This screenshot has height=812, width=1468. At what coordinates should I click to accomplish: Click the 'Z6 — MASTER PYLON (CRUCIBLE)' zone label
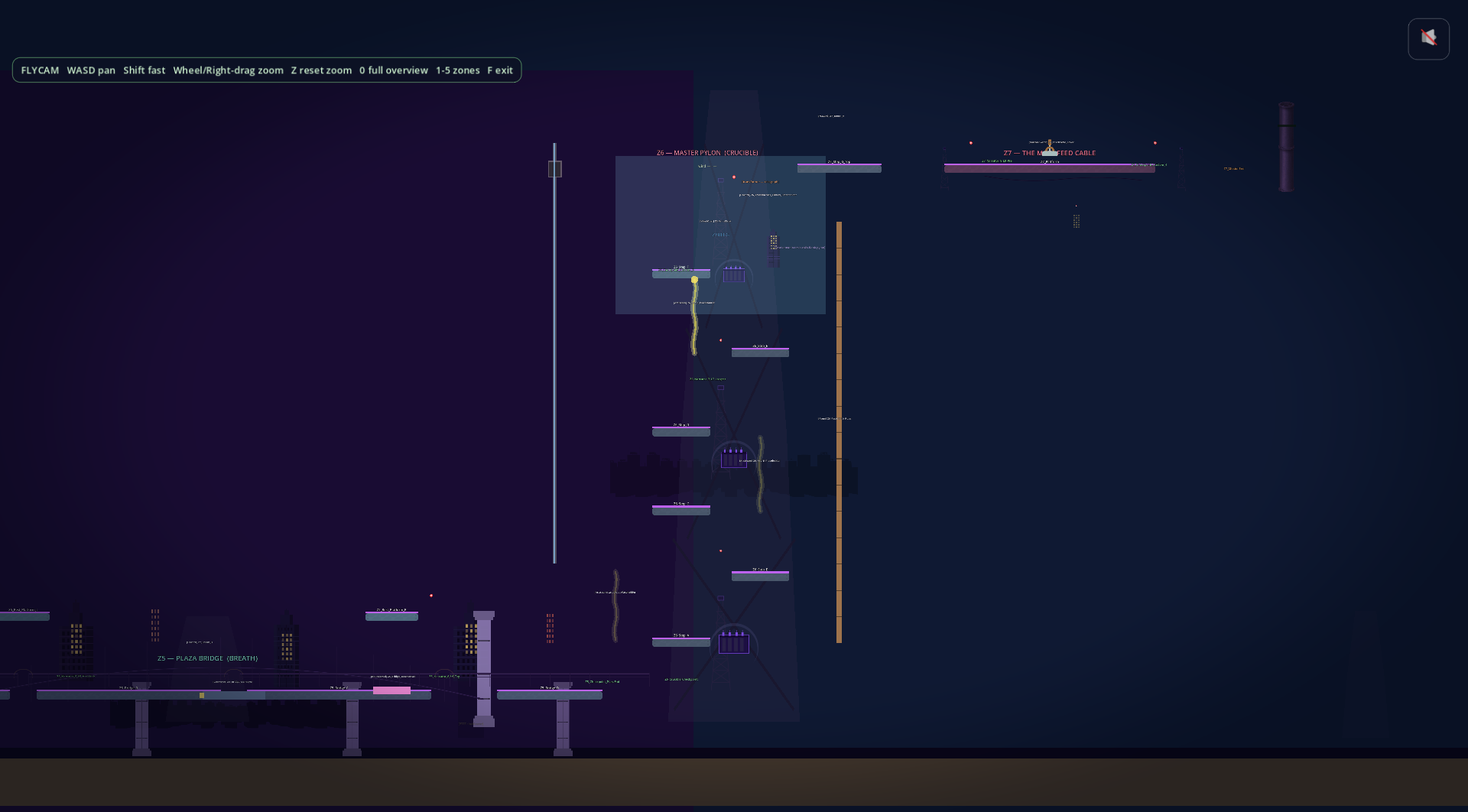click(x=707, y=153)
